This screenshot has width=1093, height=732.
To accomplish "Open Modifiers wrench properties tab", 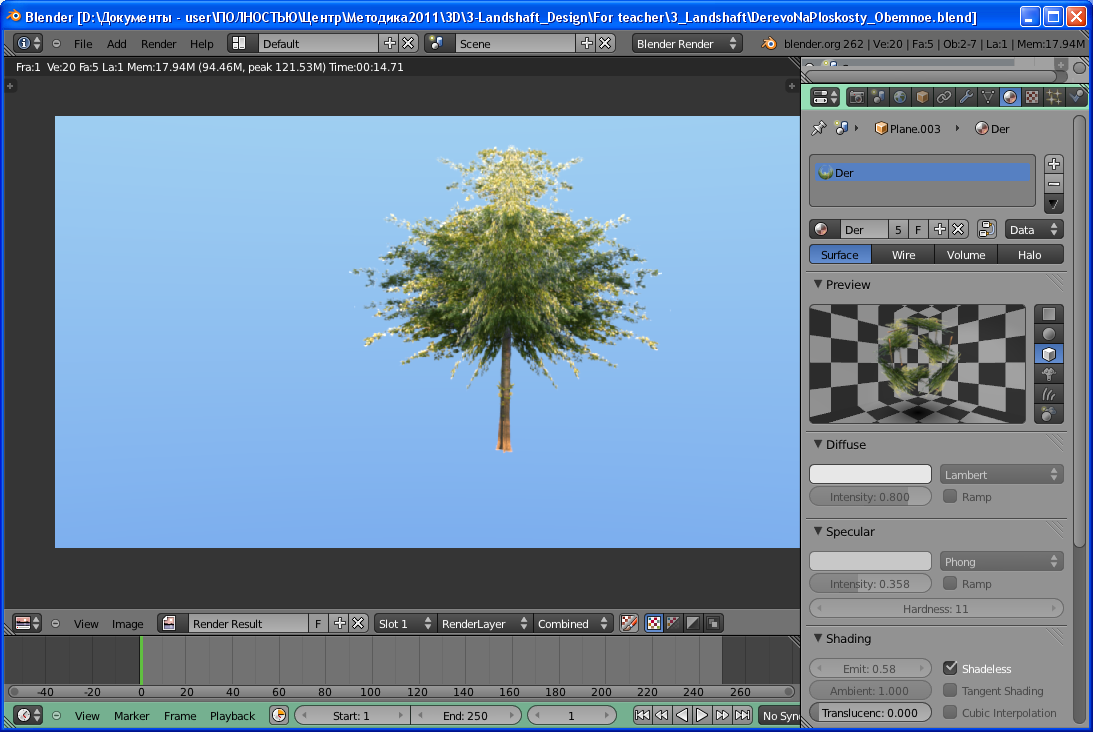I will click(x=966, y=97).
